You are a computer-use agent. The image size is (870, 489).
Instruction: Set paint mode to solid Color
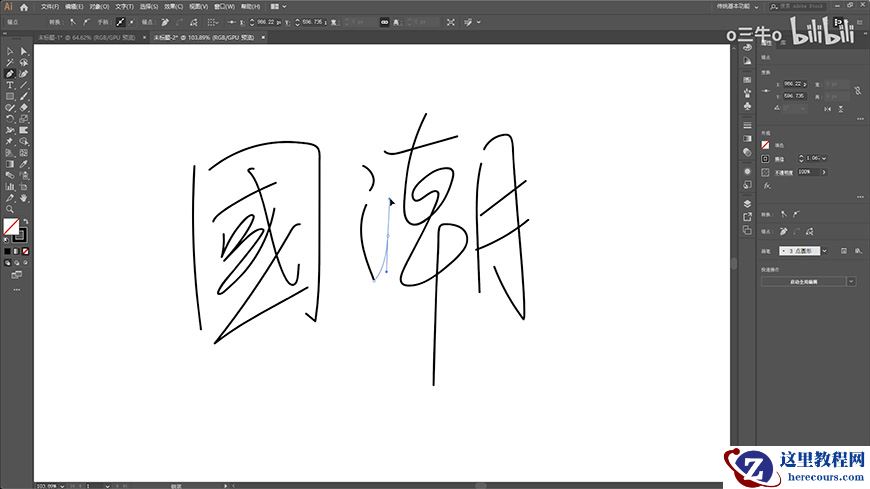(x=8, y=251)
